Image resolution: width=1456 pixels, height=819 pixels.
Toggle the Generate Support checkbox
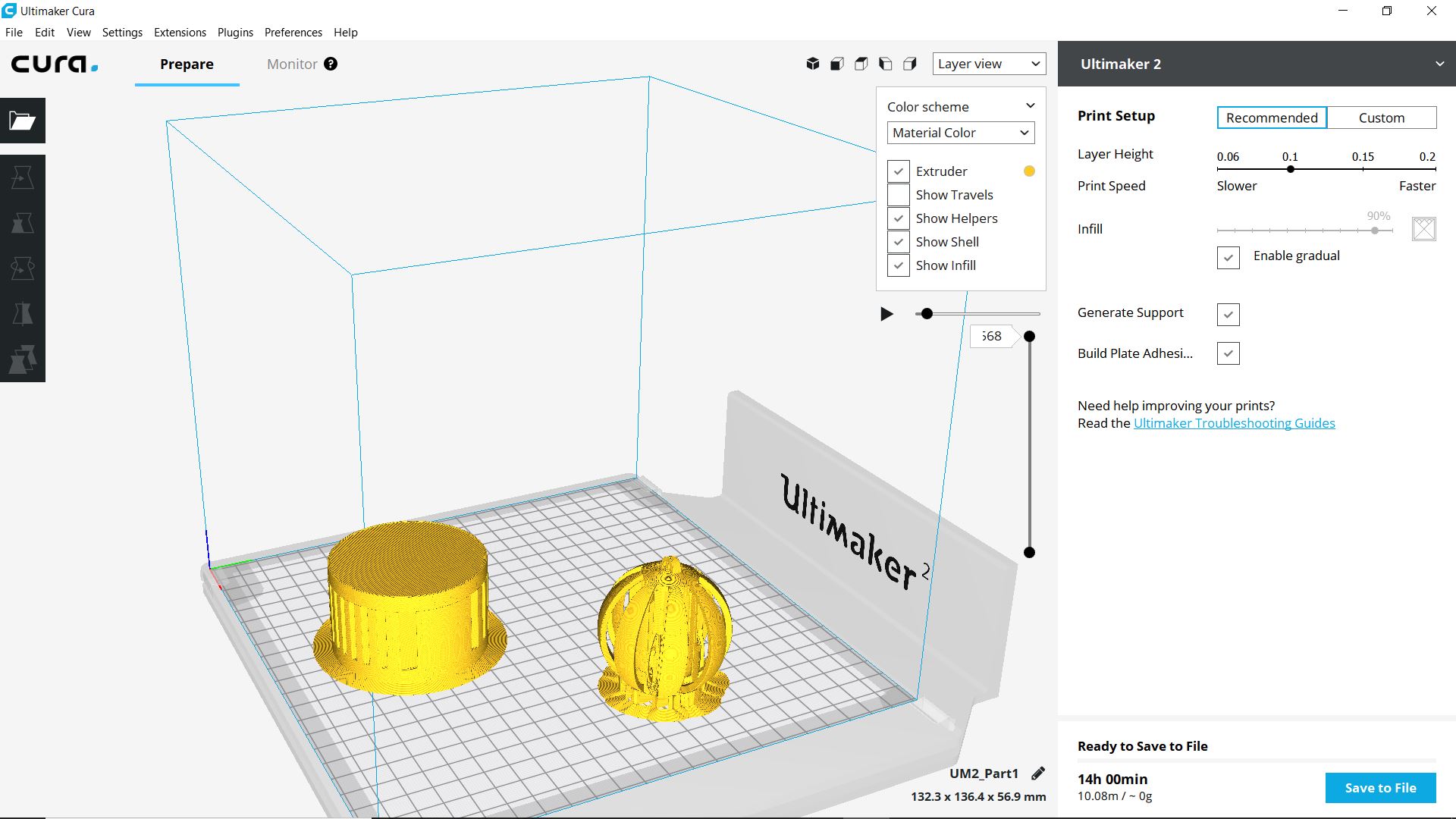(x=1228, y=314)
